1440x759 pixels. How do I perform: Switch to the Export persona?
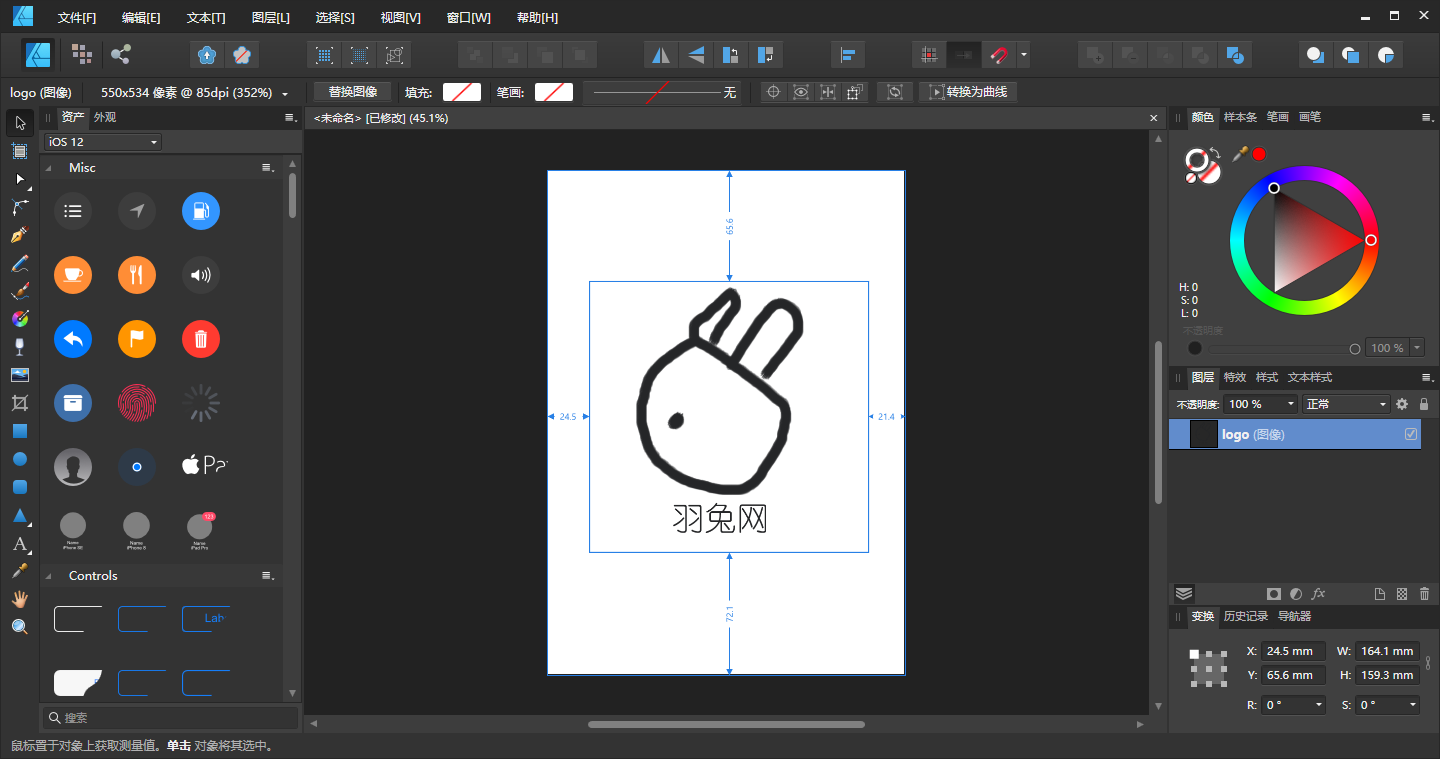click(x=120, y=54)
